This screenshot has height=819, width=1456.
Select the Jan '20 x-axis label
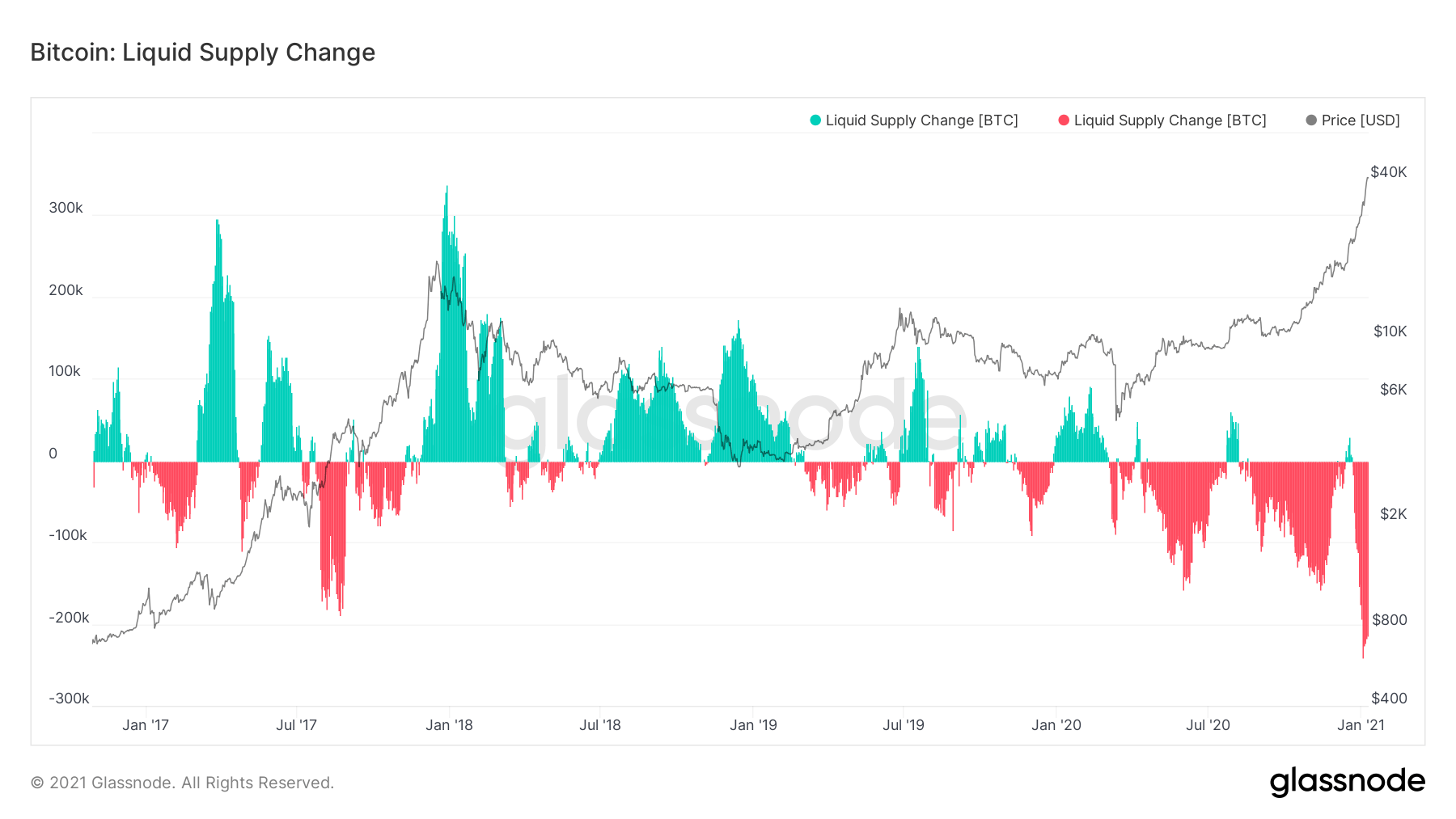pyautogui.click(x=1056, y=725)
